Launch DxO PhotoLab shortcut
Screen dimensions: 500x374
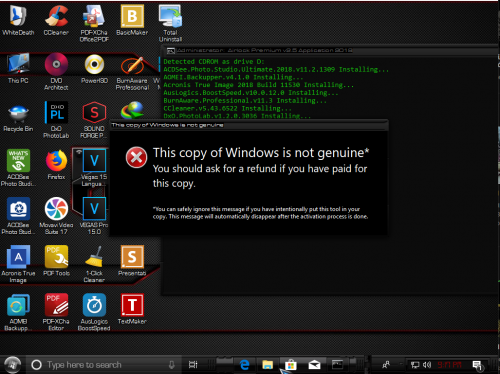coord(56,120)
